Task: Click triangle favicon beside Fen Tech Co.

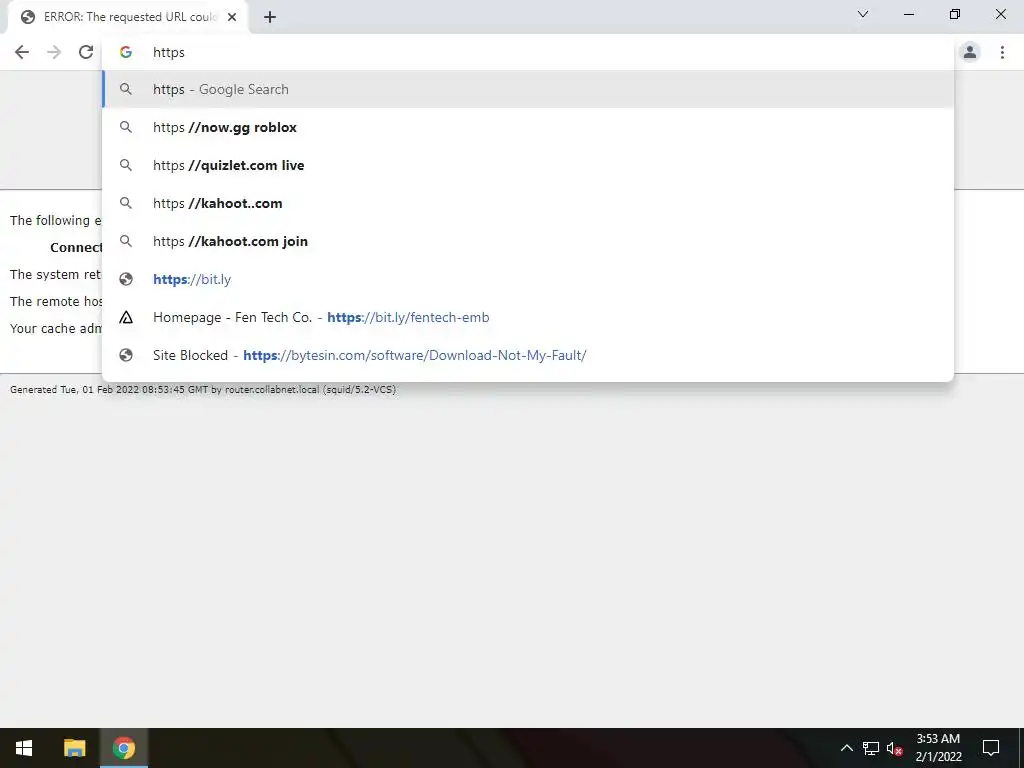Action: tap(126, 317)
